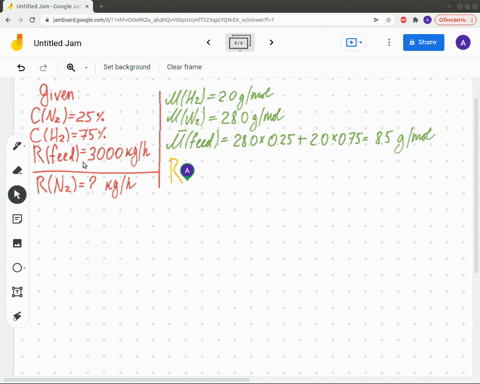The image size is (480, 384).
Task: Open the browser profile avatar icon
Action: coord(427,20)
